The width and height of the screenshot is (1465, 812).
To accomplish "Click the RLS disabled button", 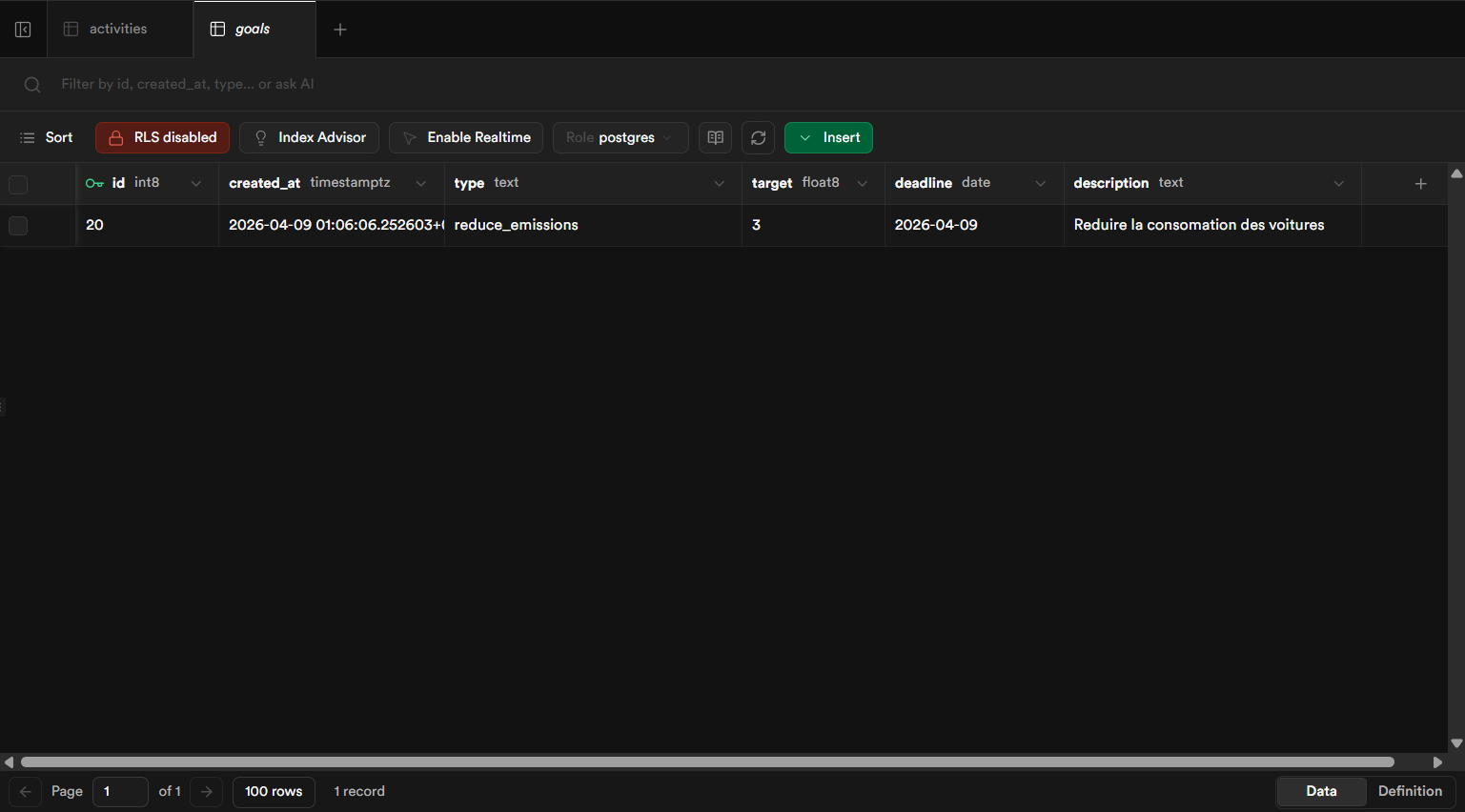I will tap(162, 138).
